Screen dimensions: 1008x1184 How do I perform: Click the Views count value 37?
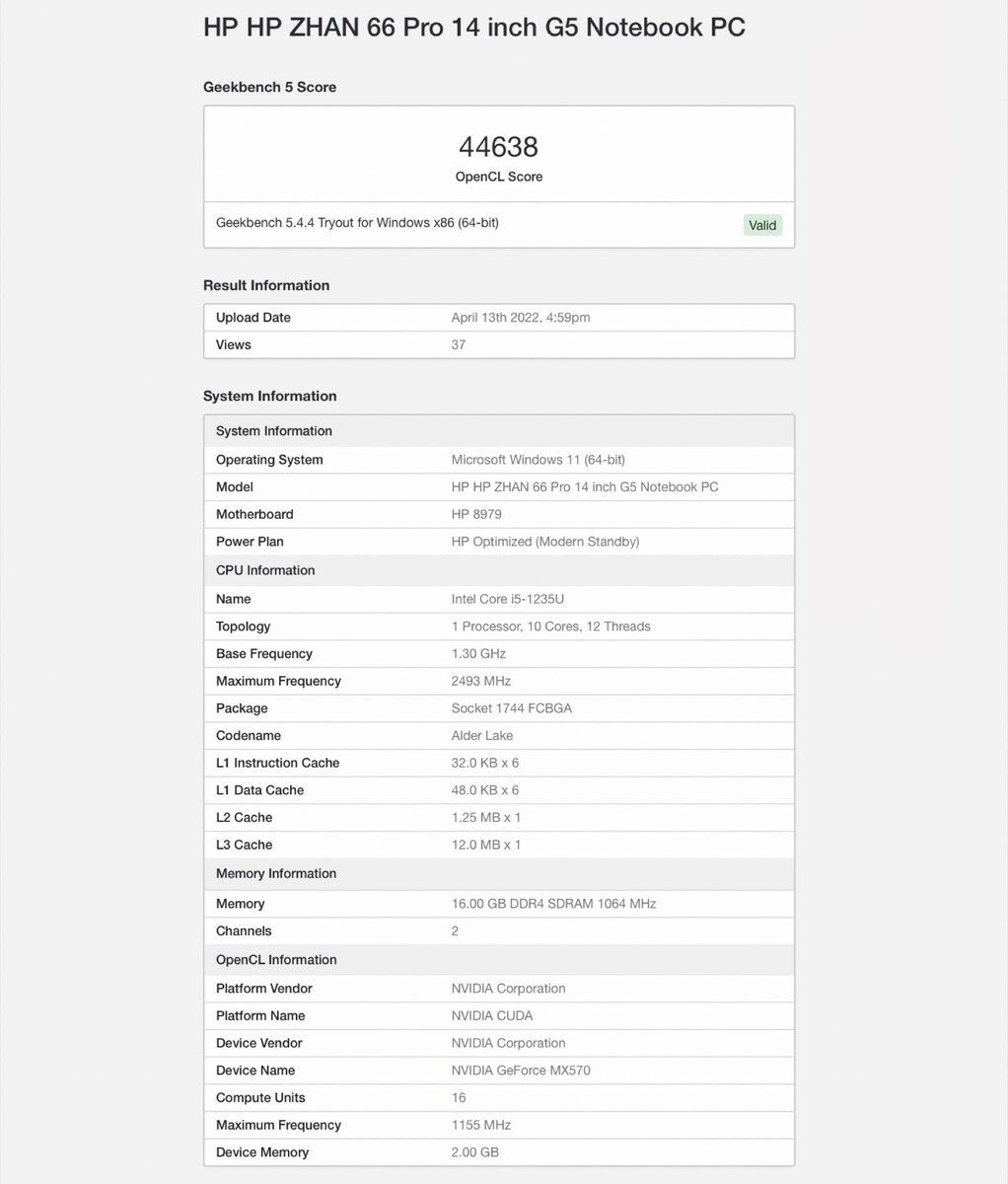pos(459,344)
